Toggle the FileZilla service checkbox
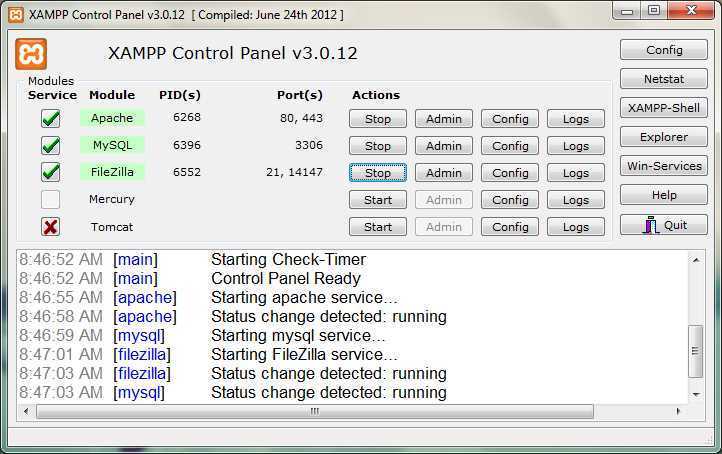The height and width of the screenshot is (454, 722). click(x=50, y=172)
